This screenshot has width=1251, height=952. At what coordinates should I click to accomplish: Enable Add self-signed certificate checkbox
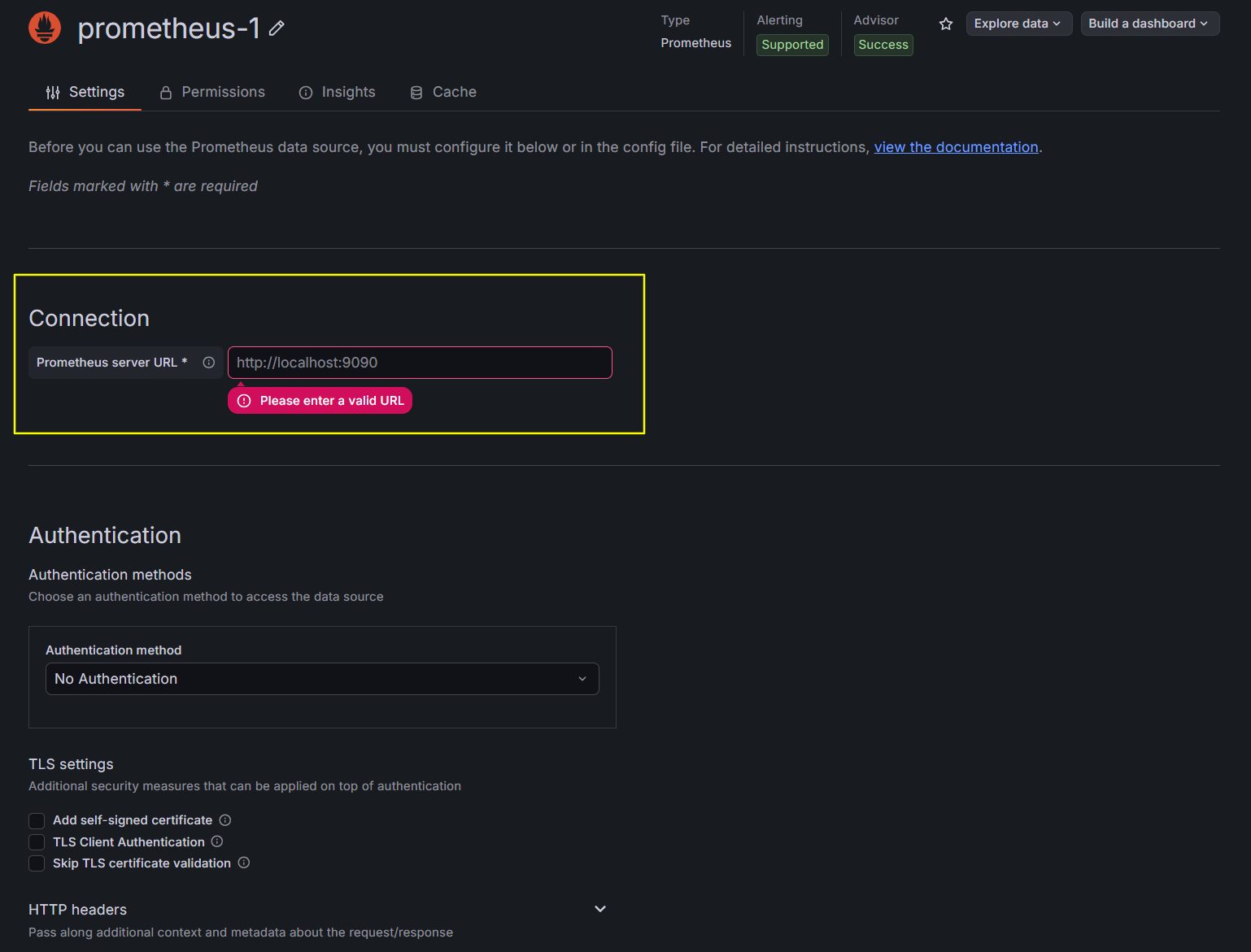point(37,820)
